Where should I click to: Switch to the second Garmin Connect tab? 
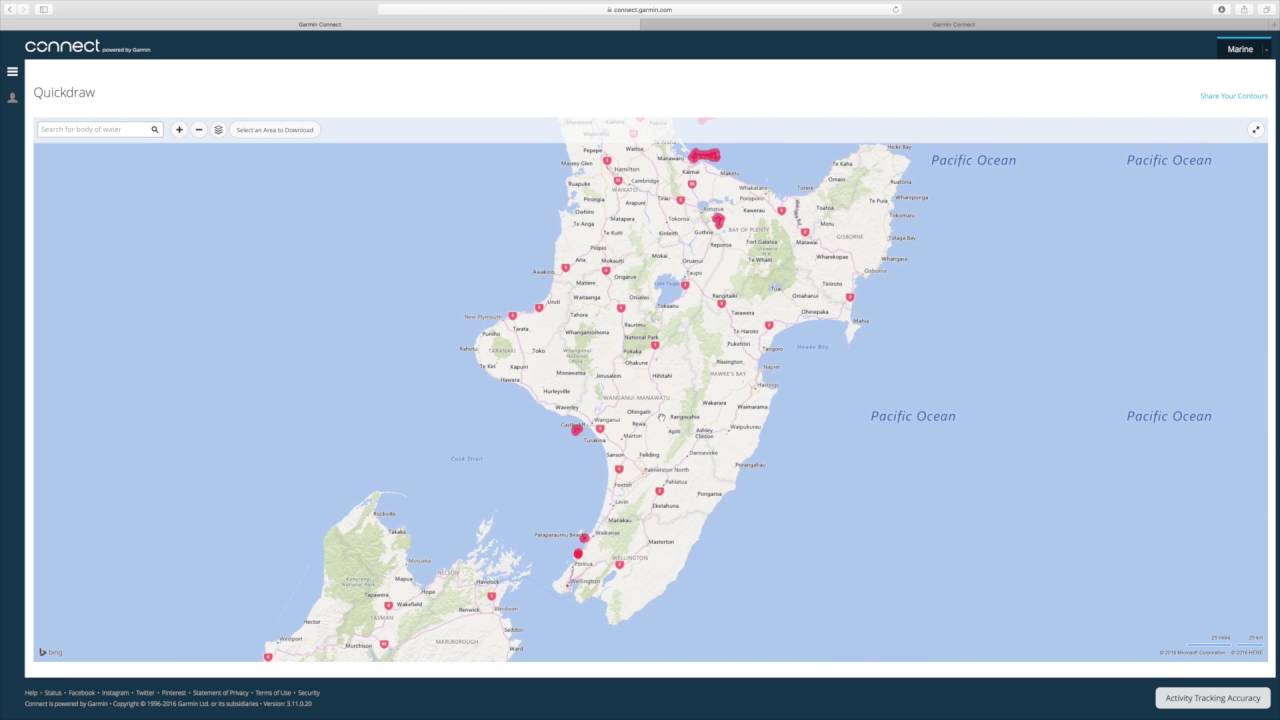pyautogui.click(x=953, y=24)
